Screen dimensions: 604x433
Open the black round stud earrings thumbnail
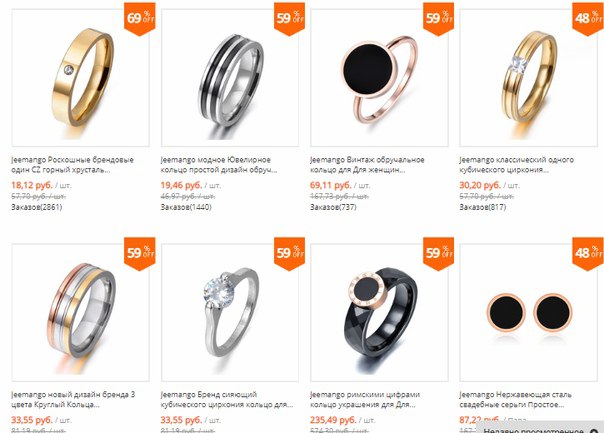point(528,312)
